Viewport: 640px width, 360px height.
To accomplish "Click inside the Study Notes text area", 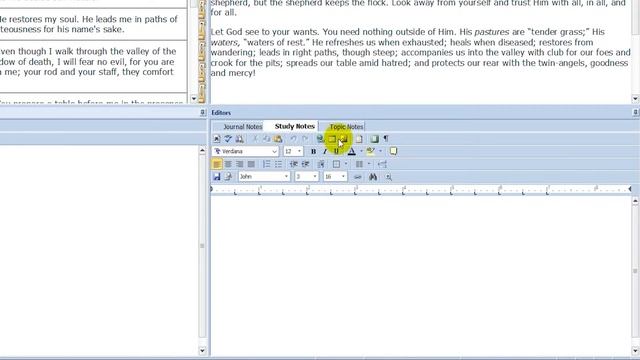I will tap(421, 276).
